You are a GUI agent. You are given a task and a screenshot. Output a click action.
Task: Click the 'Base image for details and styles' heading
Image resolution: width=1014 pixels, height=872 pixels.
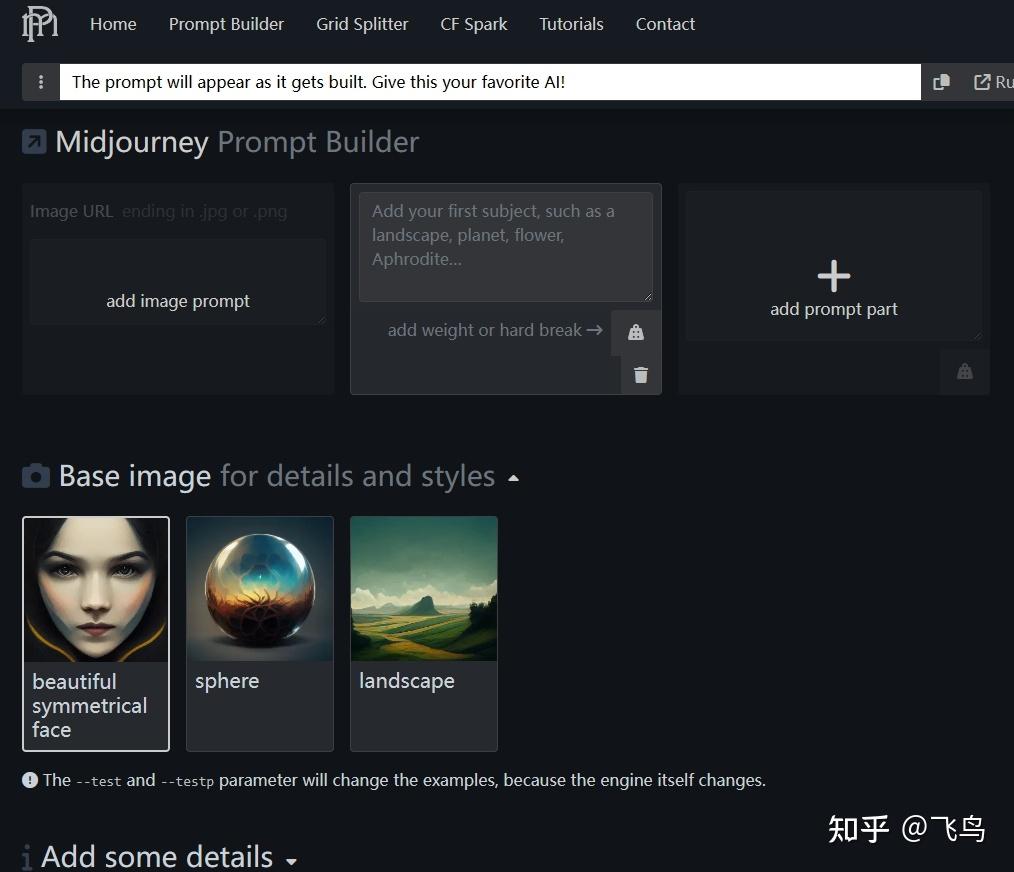(x=277, y=476)
